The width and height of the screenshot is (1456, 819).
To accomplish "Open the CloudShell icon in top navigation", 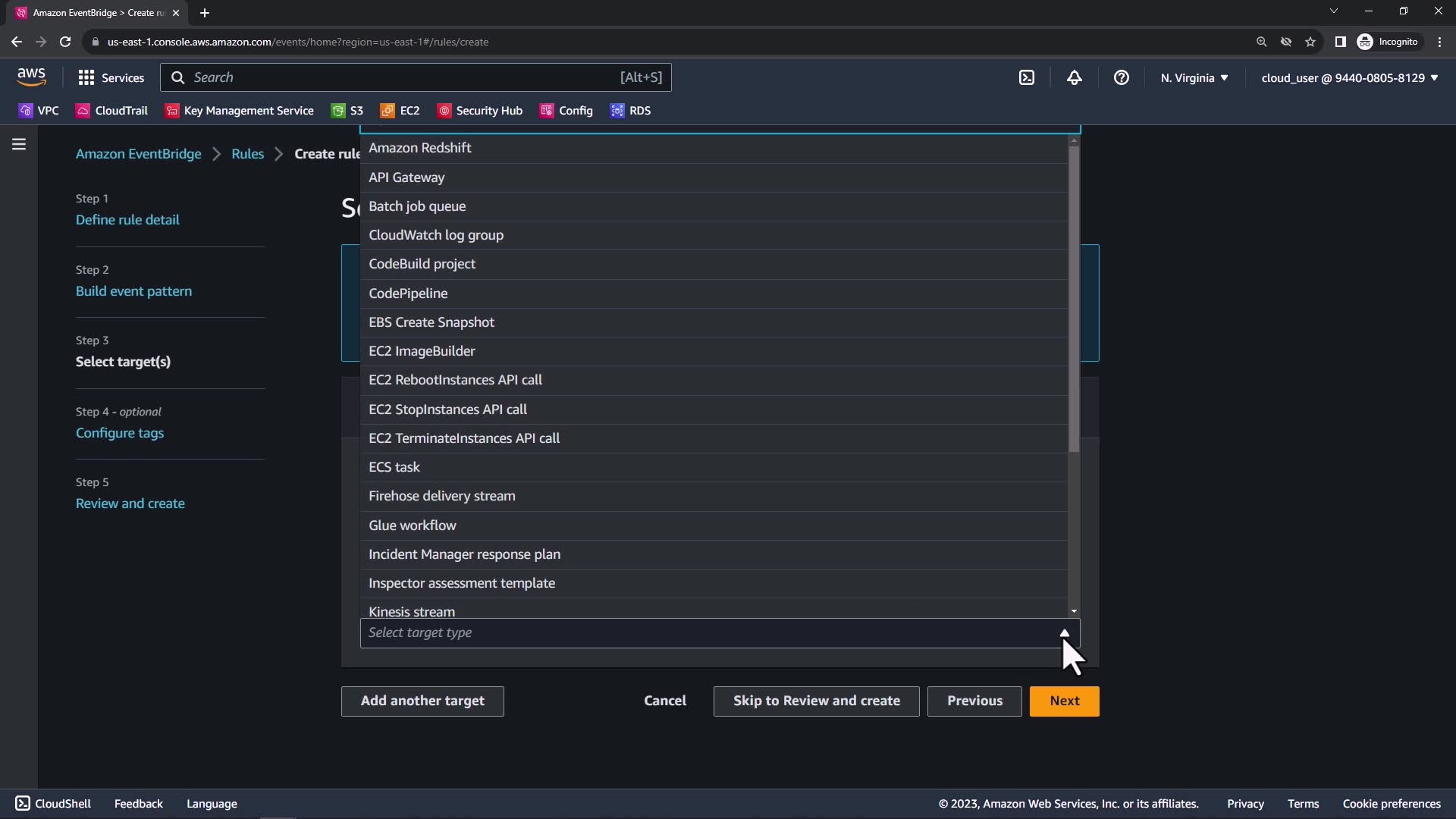I will click(x=1026, y=77).
